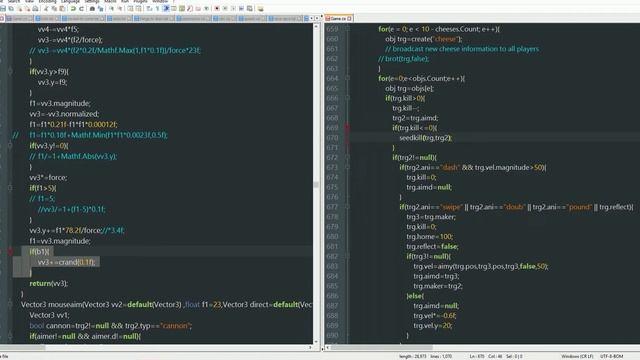Click the Stop Recording macro icon
The image size is (640, 360).
225,9
